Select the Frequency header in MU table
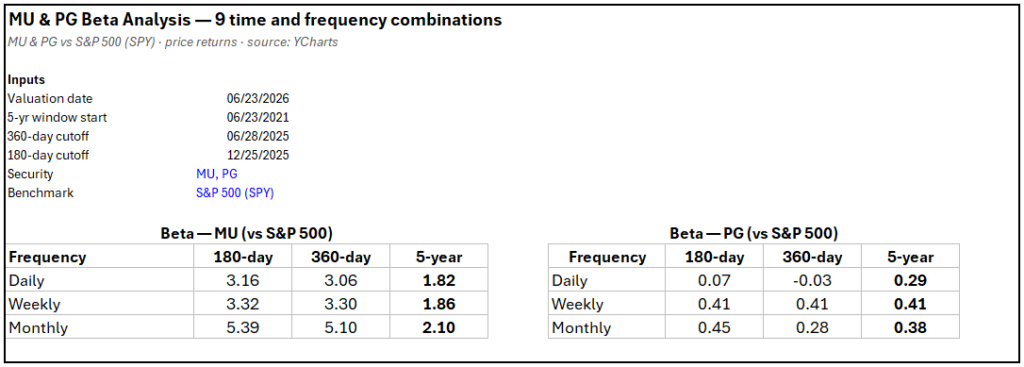Viewport: 1024px width, 367px height. click(47, 257)
